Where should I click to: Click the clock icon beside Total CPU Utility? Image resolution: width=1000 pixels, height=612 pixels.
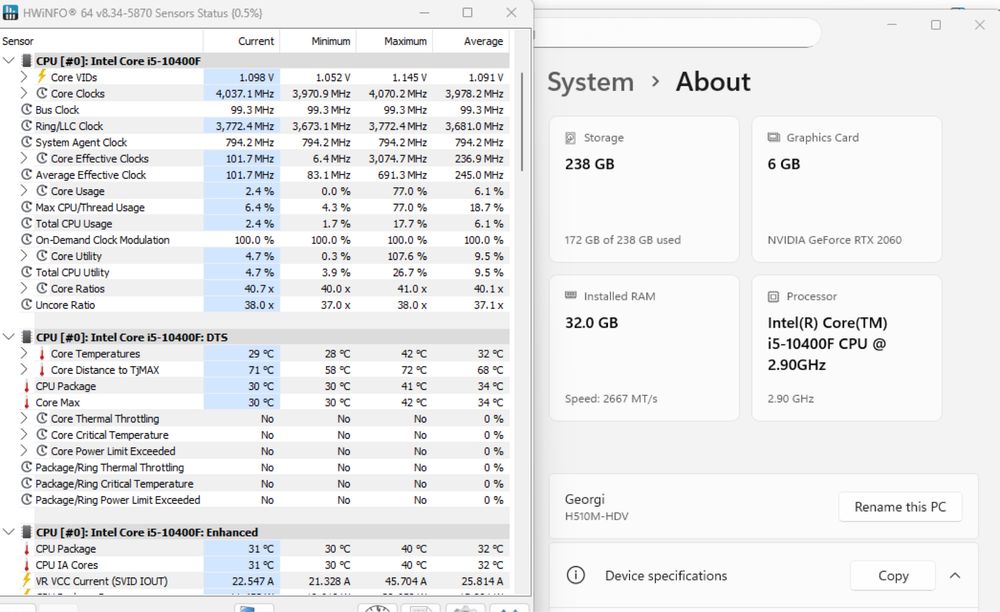click(26, 272)
